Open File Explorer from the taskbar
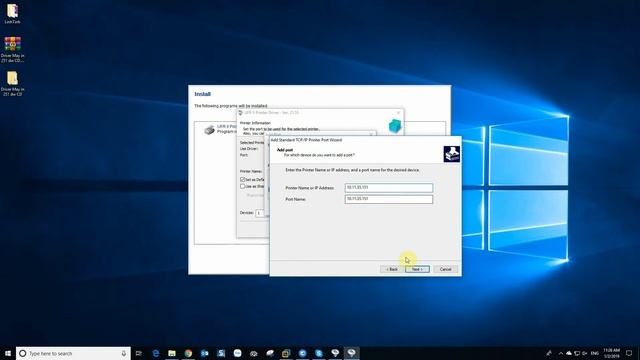 point(172,353)
